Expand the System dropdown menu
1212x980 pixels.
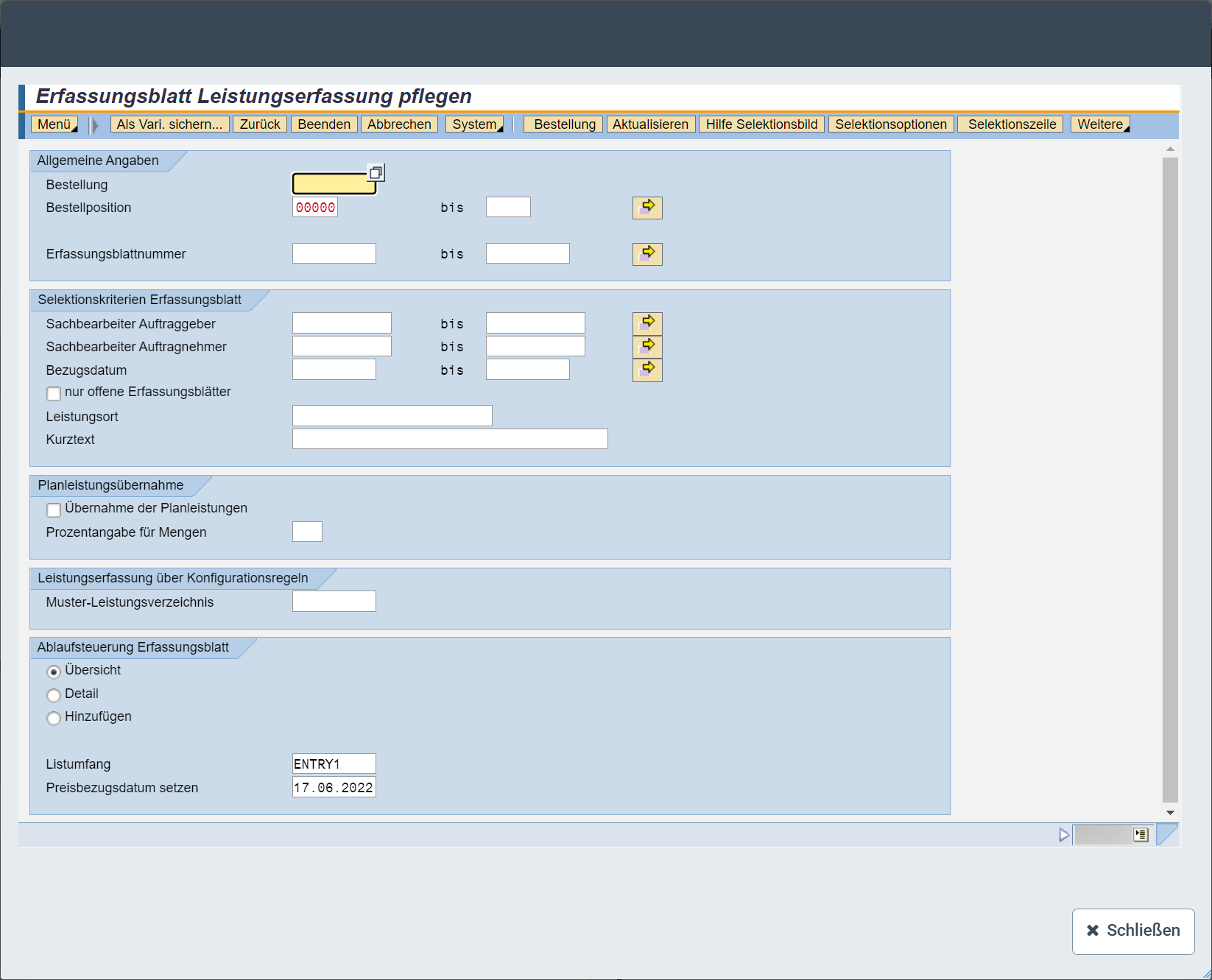(x=475, y=124)
